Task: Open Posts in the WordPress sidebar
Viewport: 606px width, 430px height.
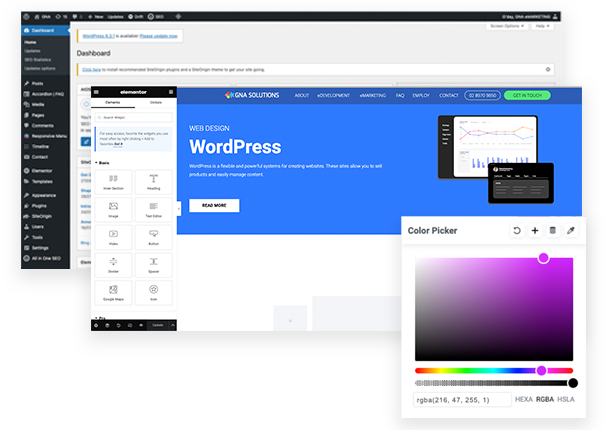Action: point(38,83)
